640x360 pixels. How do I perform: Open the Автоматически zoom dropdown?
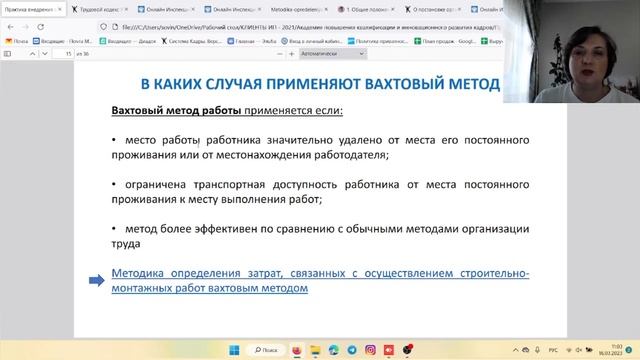tap(333, 53)
